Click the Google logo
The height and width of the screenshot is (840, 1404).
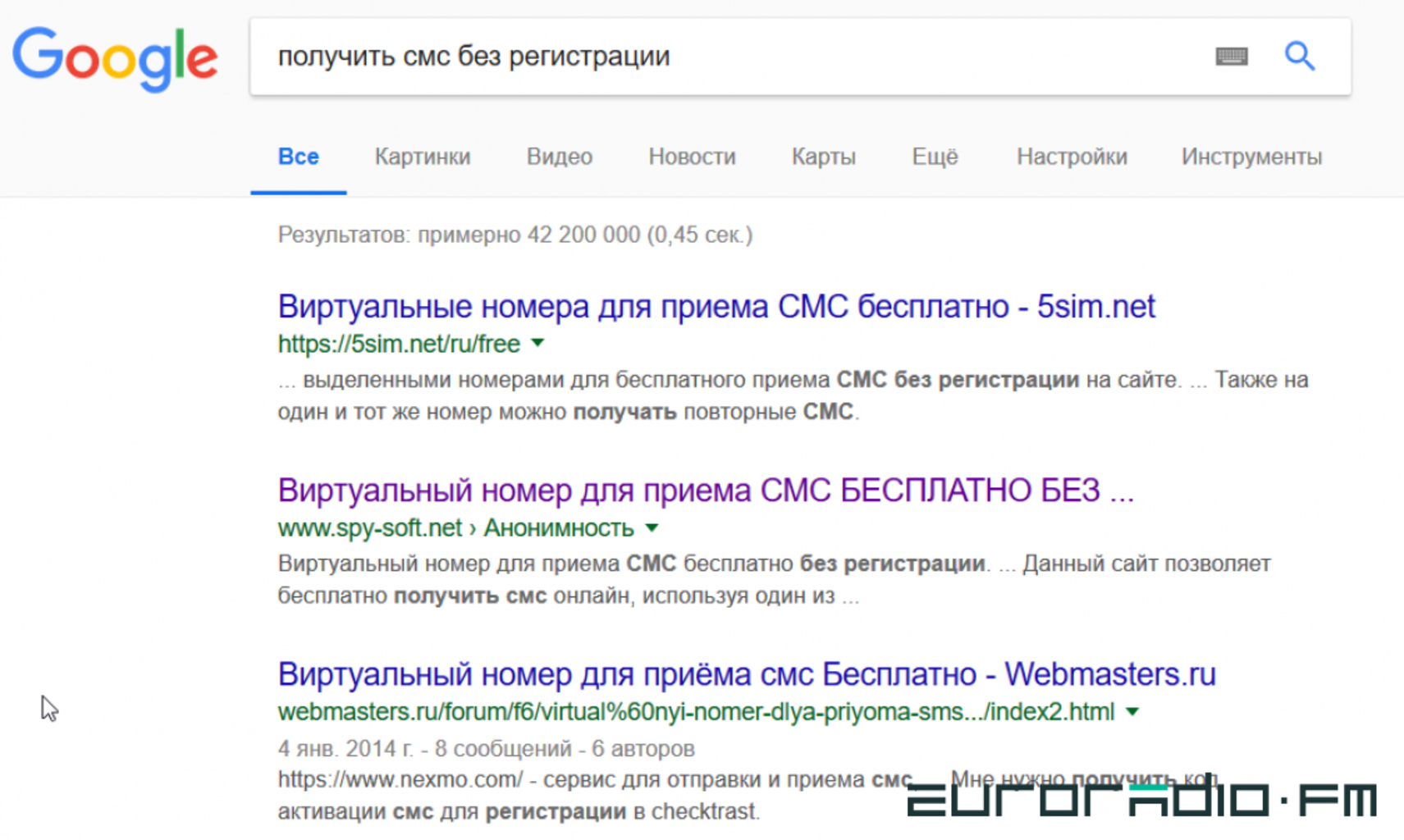click(x=115, y=58)
